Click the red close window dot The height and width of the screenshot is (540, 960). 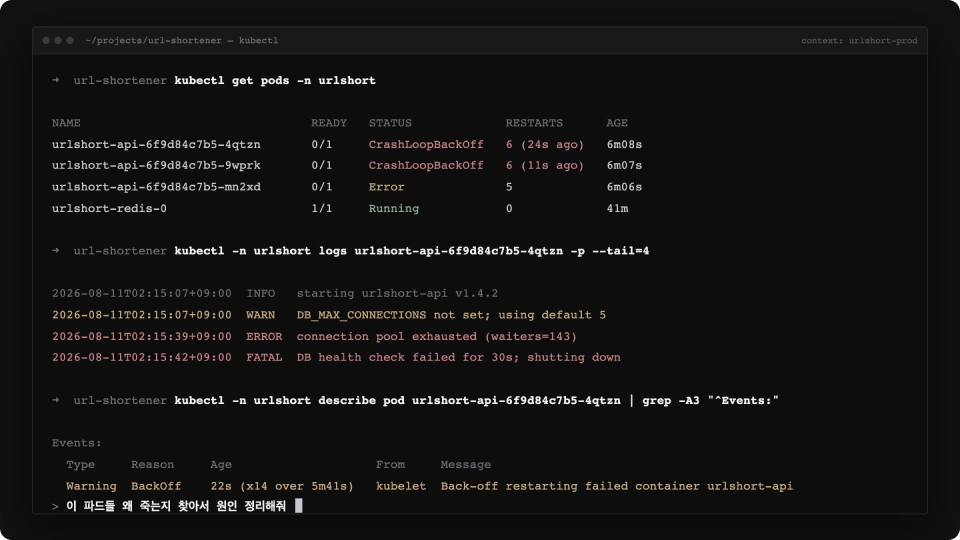(x=46, y=40)
